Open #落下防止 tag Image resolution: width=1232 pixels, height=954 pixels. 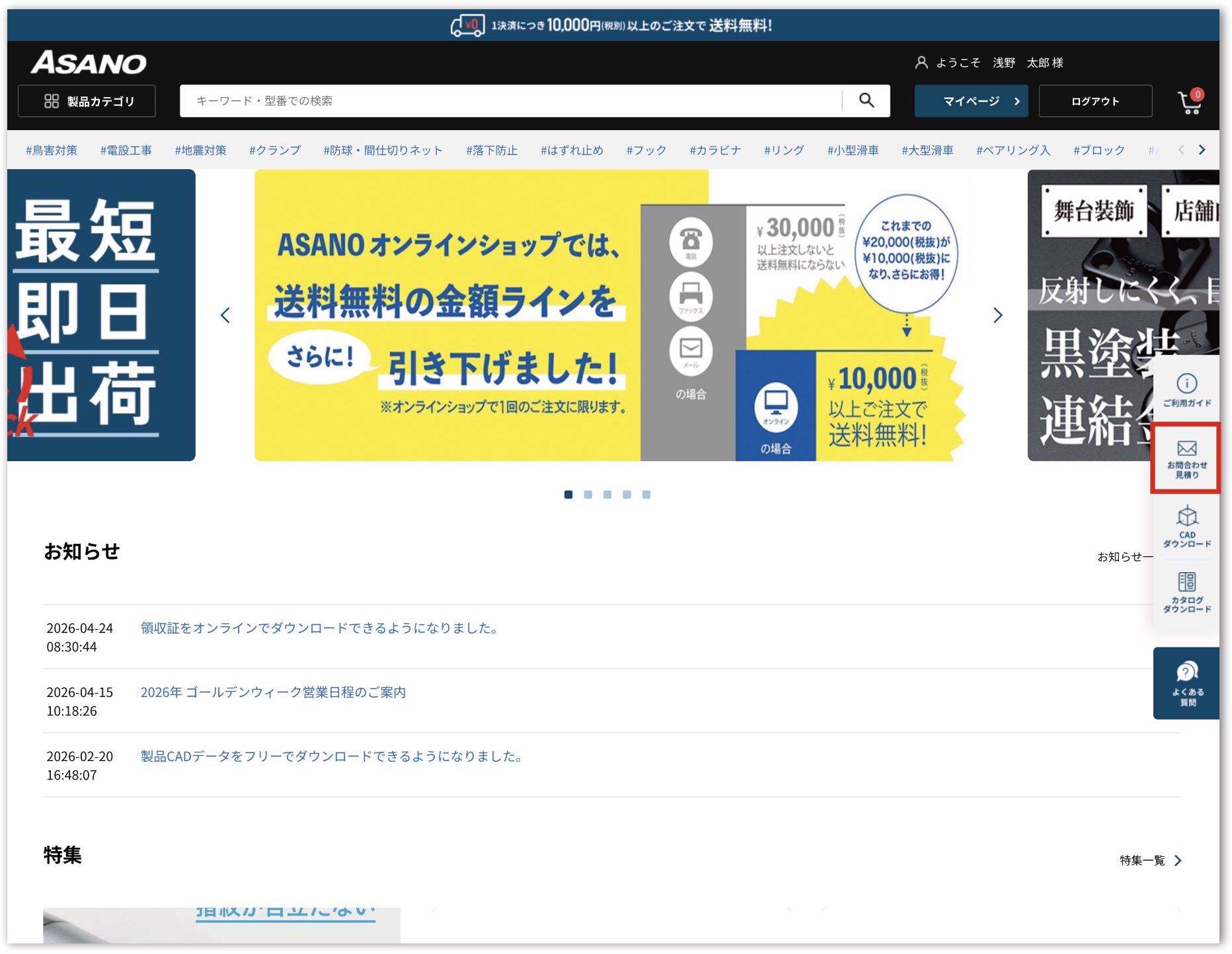tap(492, 150)
